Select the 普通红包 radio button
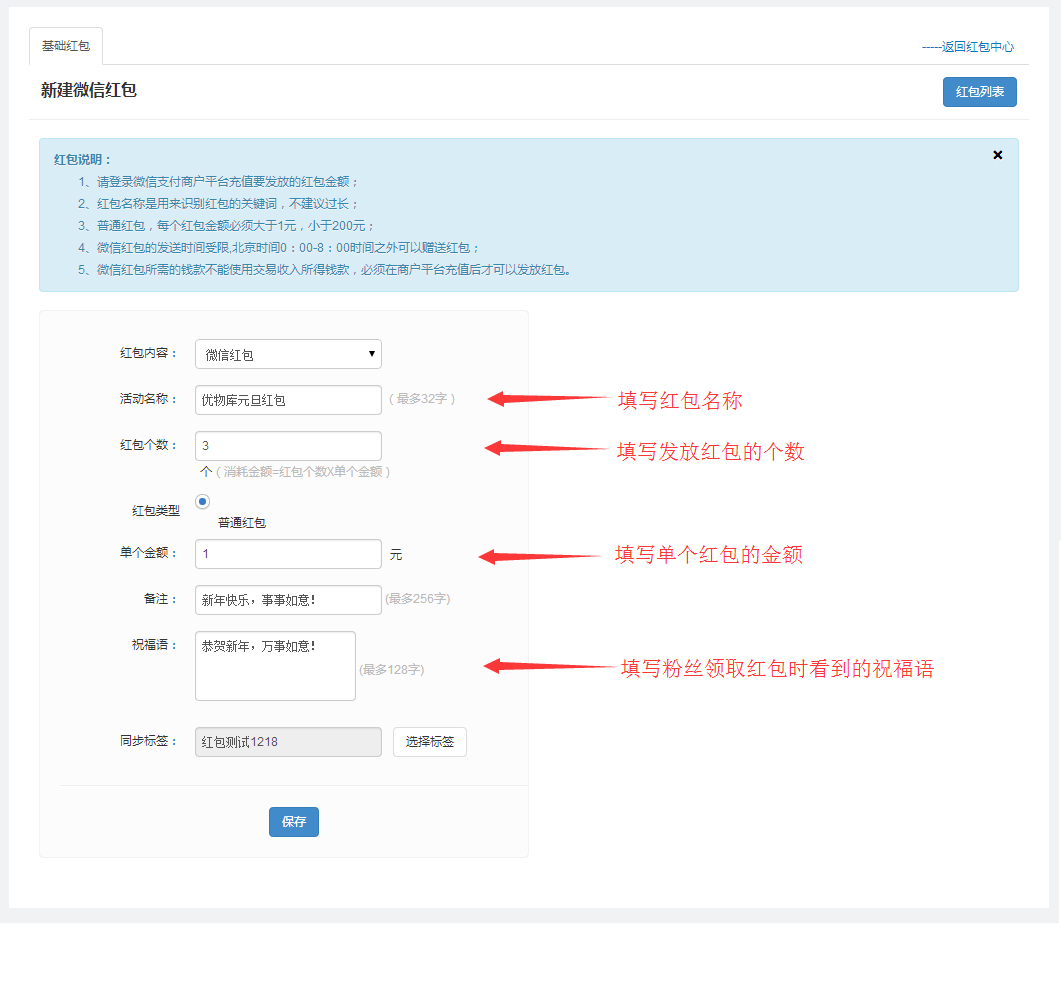The image size is (1061, 1000). coord(202,502)
